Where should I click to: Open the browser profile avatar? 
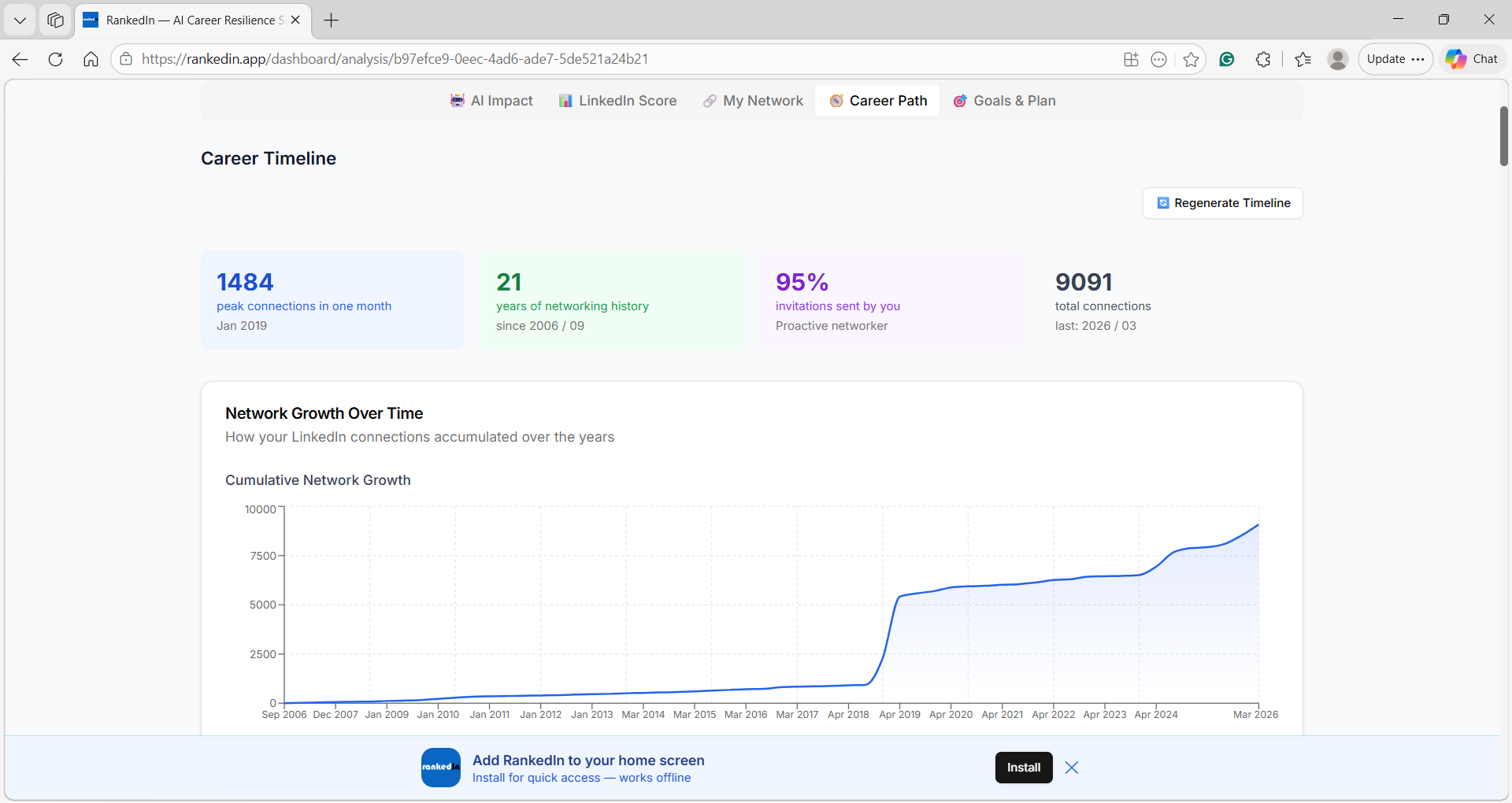pos(1337,59)
